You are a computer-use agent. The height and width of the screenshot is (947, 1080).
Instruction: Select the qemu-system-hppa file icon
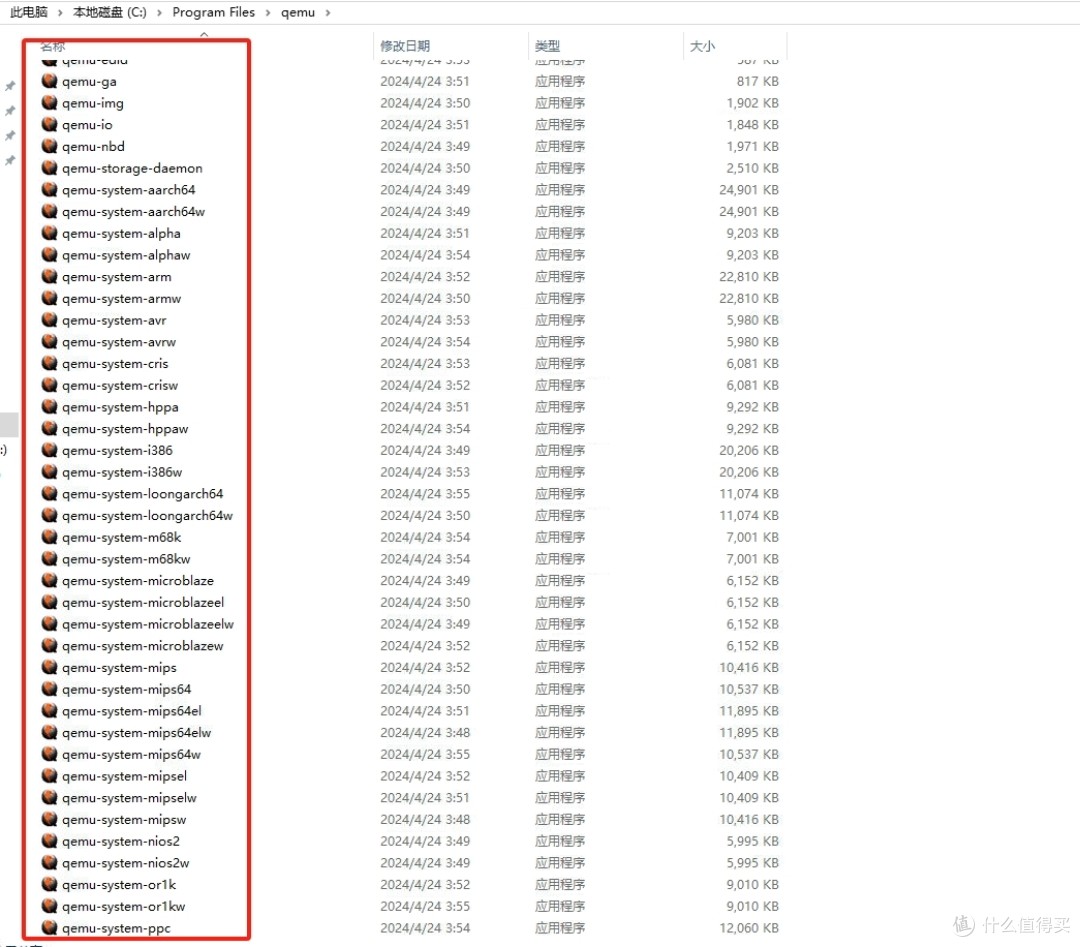(x=49, y=406)
